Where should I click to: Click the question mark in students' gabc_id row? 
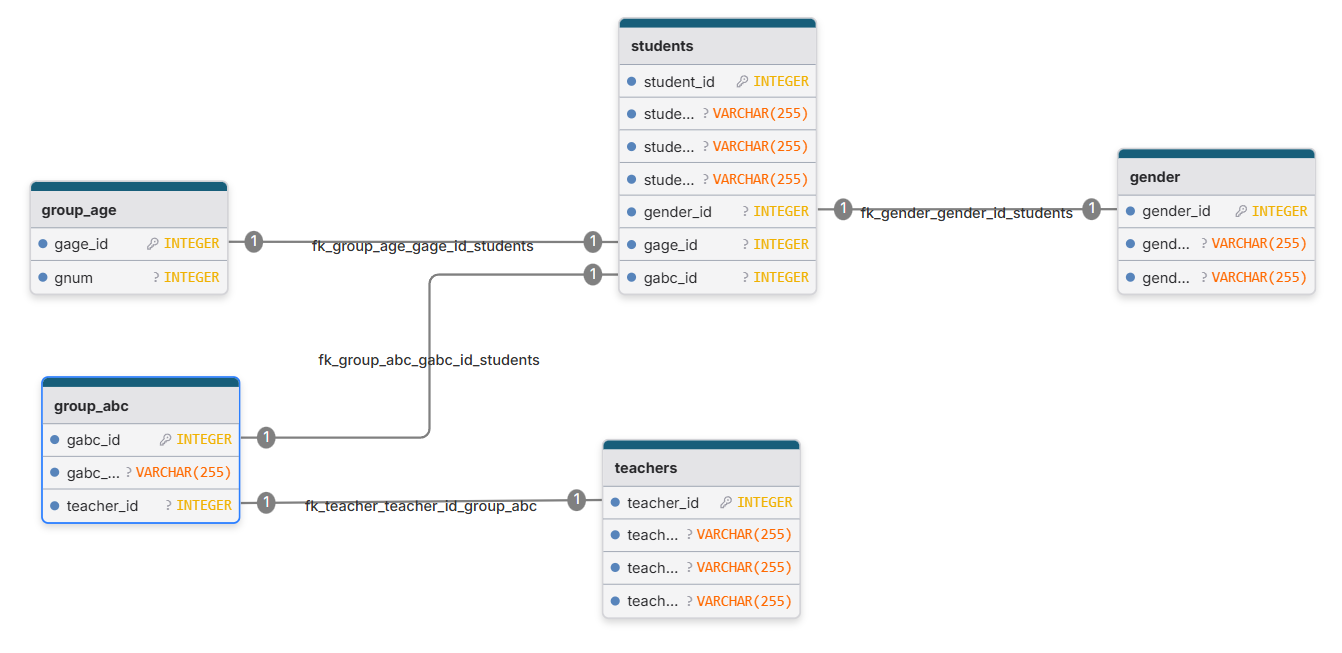pyautogui.click(x=746, y=277)
